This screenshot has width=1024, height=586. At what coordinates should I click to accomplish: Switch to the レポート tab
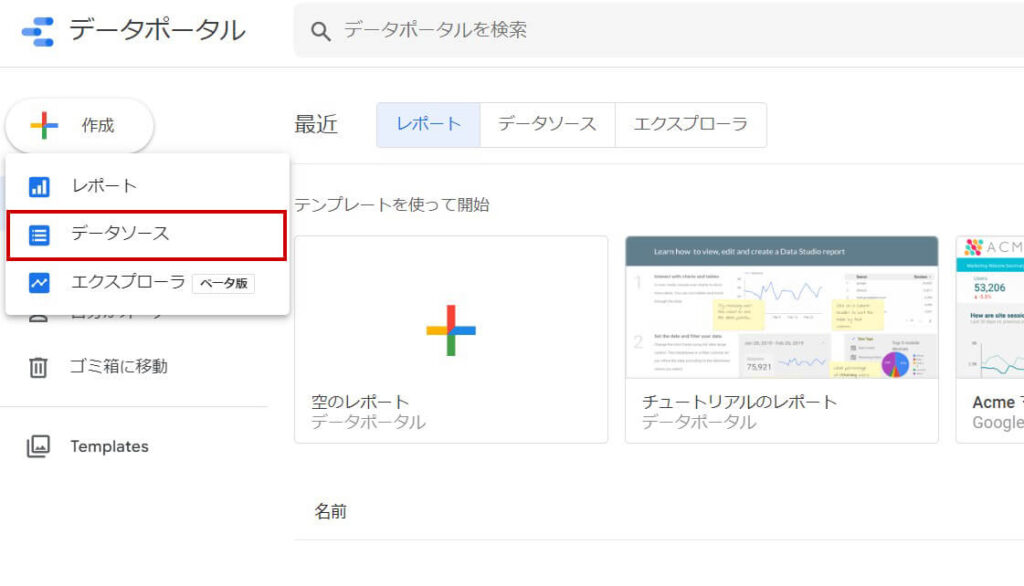pos(428,124)
